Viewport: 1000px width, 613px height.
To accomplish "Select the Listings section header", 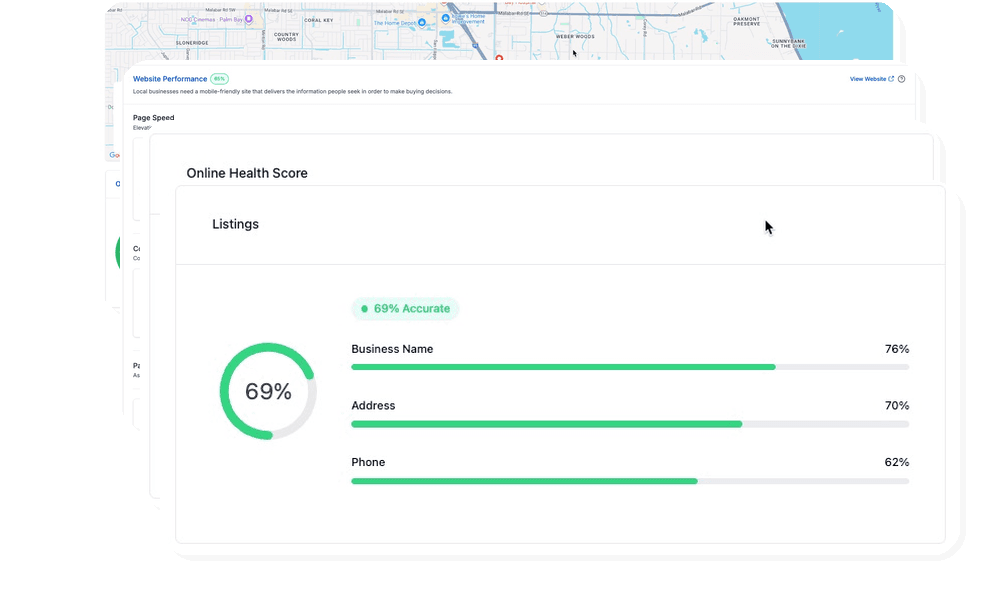I will (235, 224).
